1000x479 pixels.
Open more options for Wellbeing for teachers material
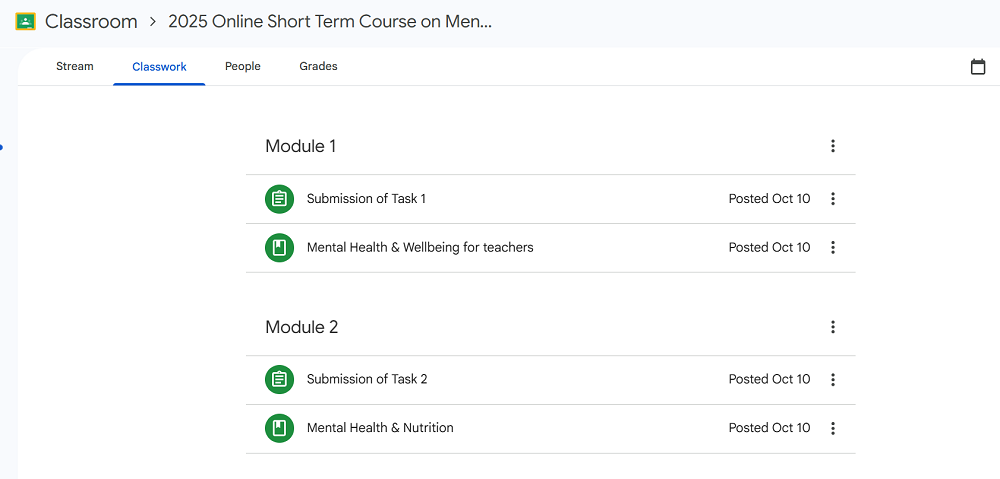click(x=833, y=248)
